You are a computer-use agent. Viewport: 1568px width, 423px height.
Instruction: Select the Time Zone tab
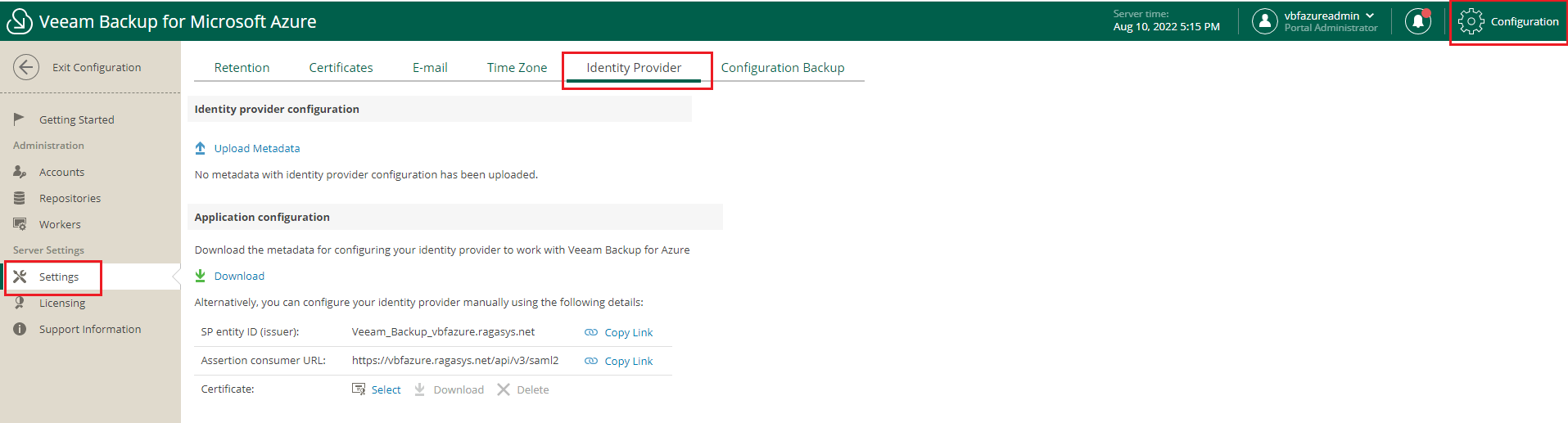517,68
